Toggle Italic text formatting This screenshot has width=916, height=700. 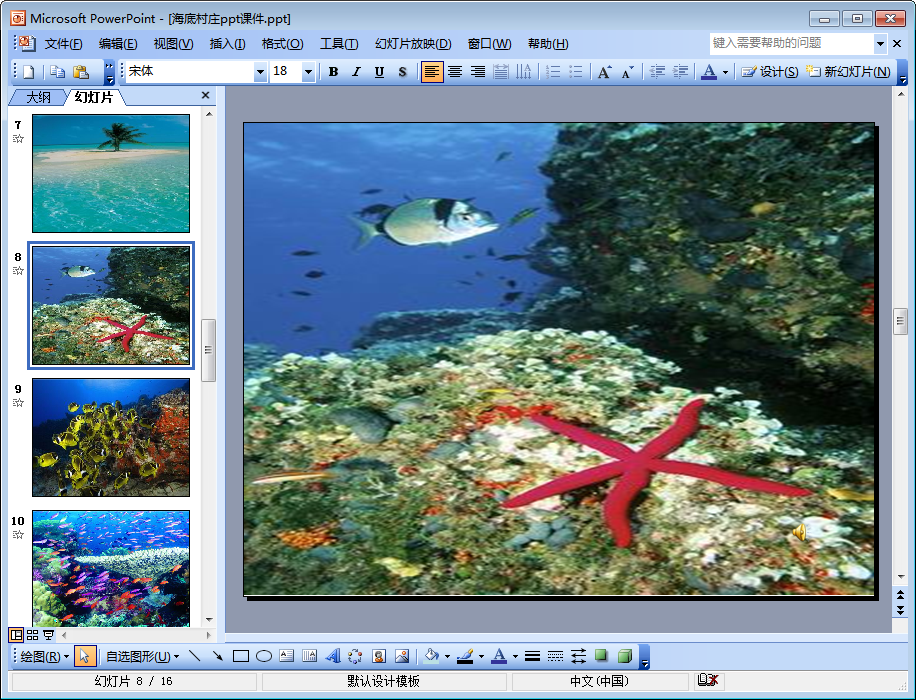point(356,72)
